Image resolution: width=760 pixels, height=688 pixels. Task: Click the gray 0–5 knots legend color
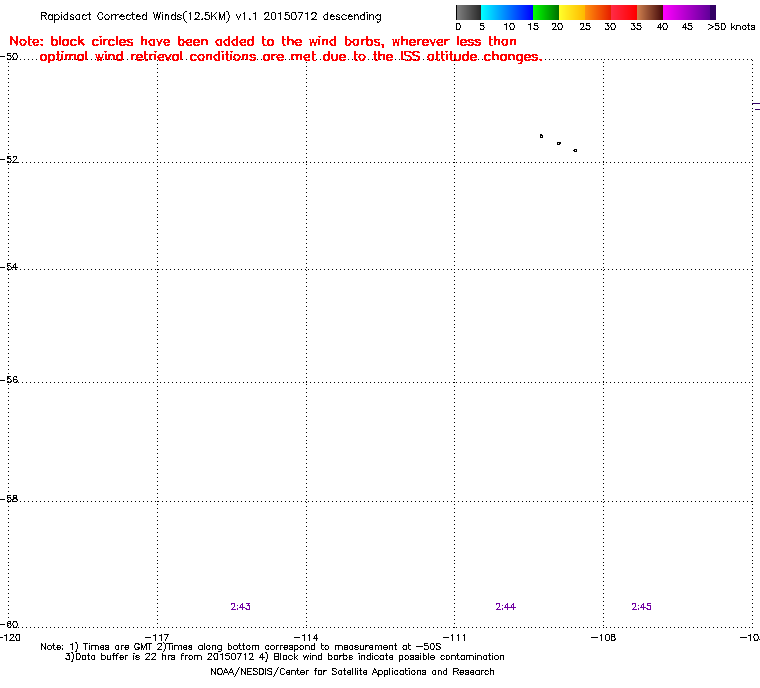click(468, 12)
